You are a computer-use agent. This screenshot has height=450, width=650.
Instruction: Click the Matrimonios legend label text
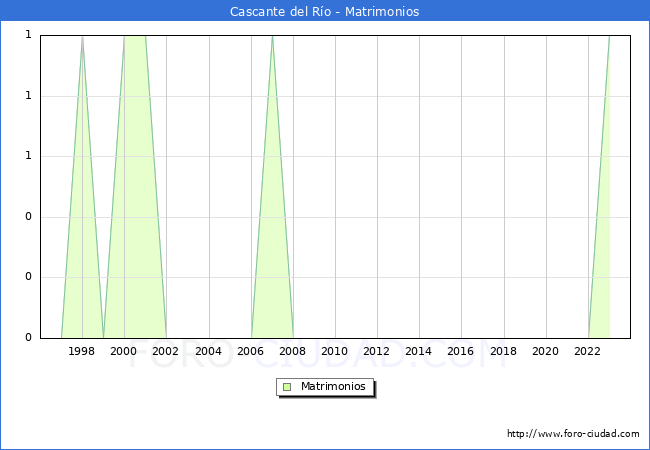tap(334, 386)
